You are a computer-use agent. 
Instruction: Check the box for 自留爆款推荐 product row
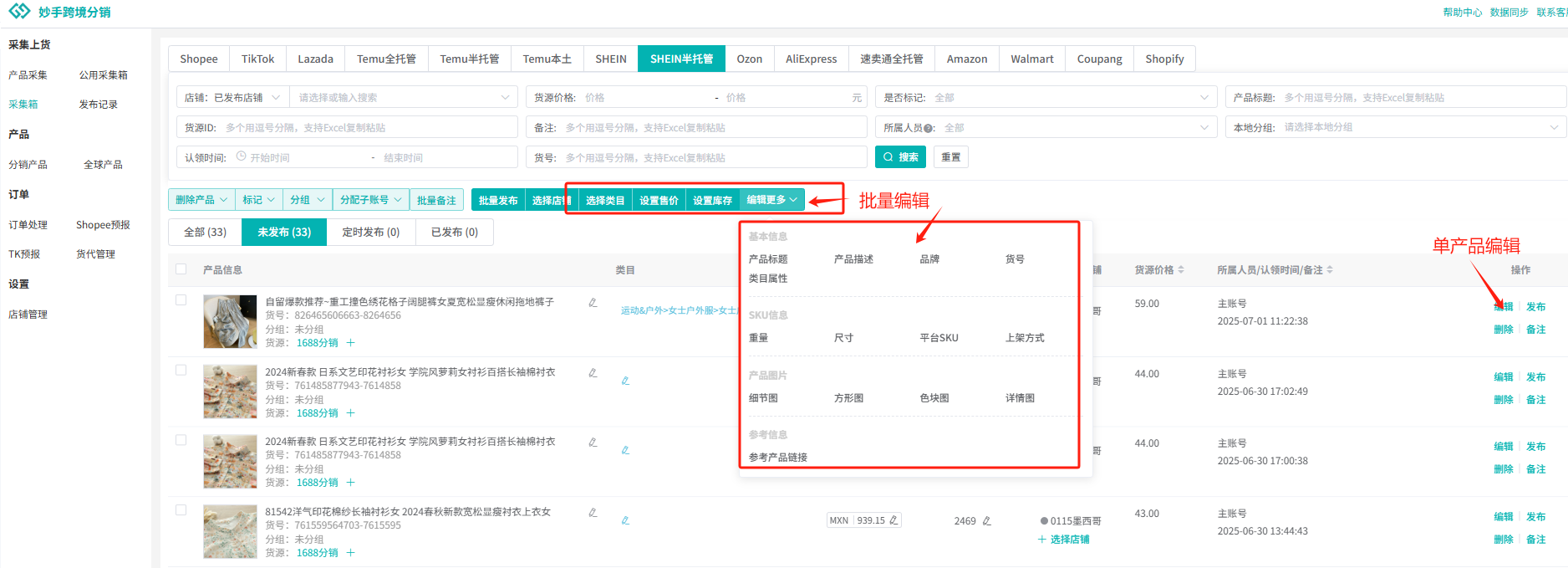(181, 299)
